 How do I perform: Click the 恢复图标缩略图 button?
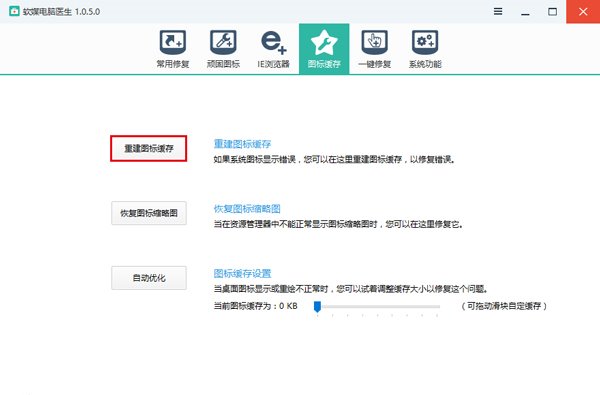149,213
